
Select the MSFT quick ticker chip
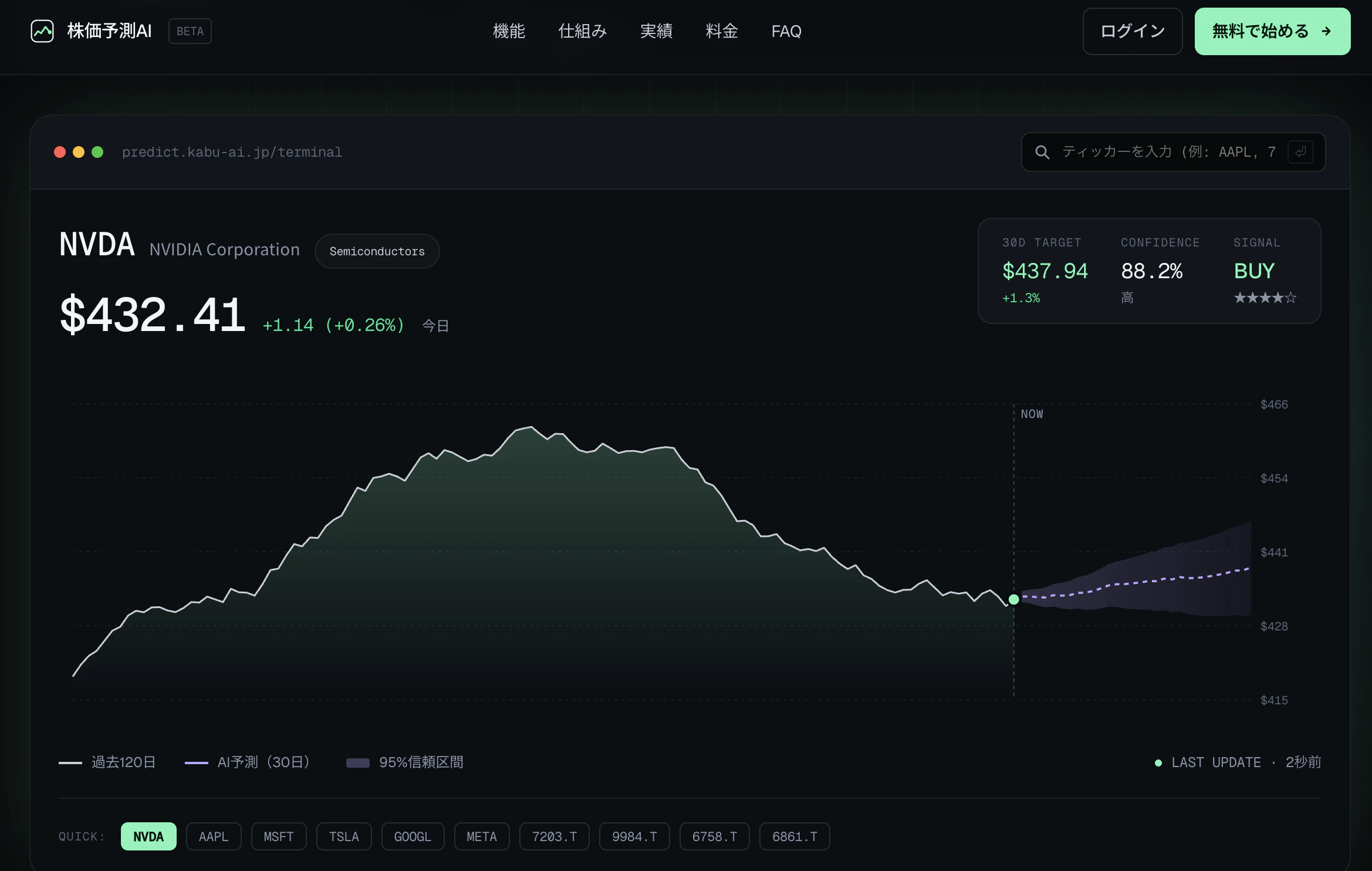coord(279,836)
